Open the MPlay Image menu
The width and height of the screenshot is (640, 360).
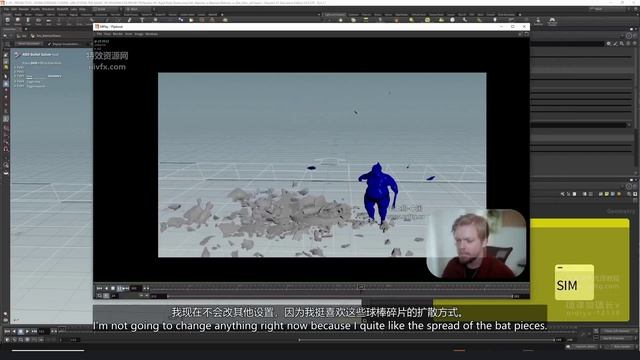pyautogui.click(x=139, y=34)
